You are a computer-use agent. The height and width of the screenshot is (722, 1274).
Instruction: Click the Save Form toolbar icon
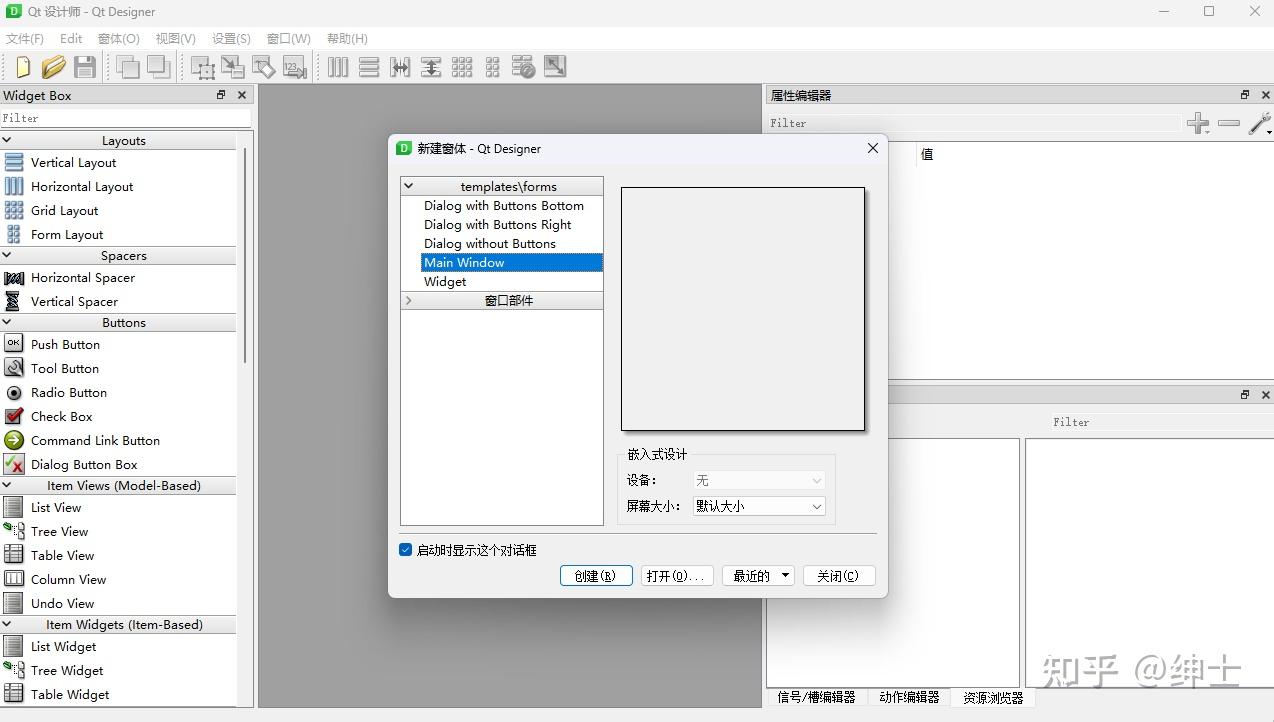[85, 66]
